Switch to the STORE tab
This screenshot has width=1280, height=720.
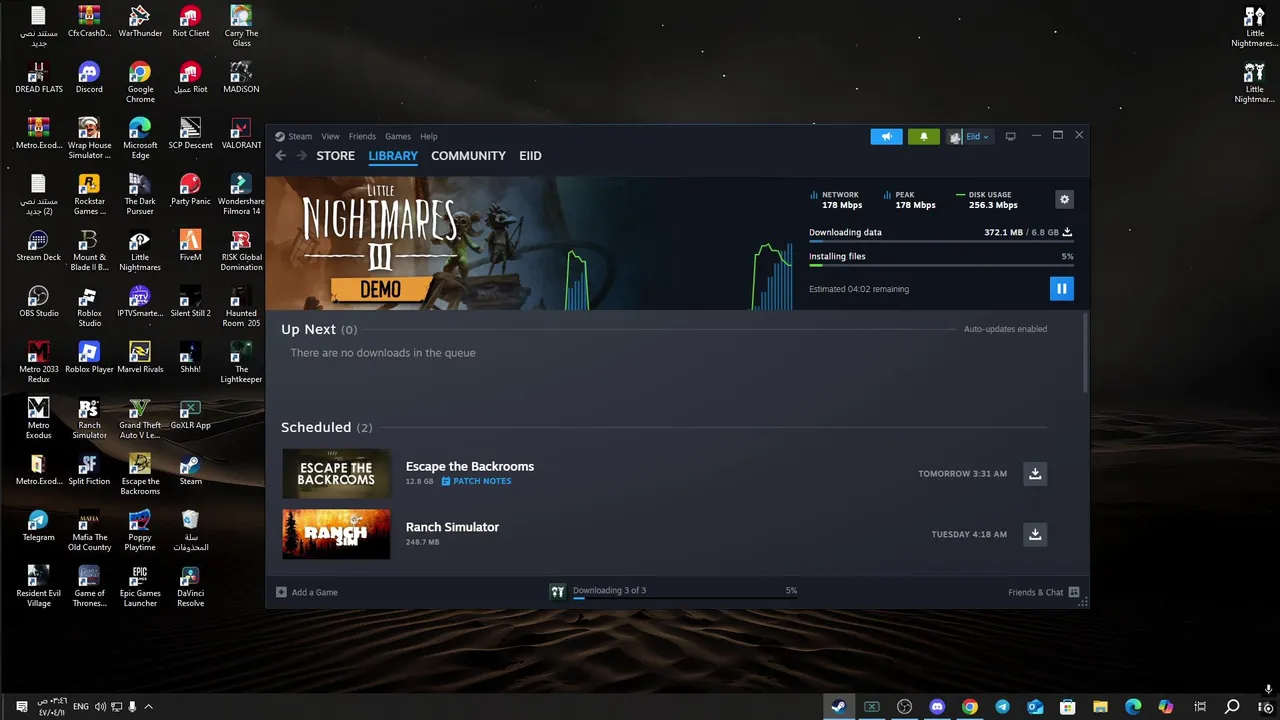[335, 156]
